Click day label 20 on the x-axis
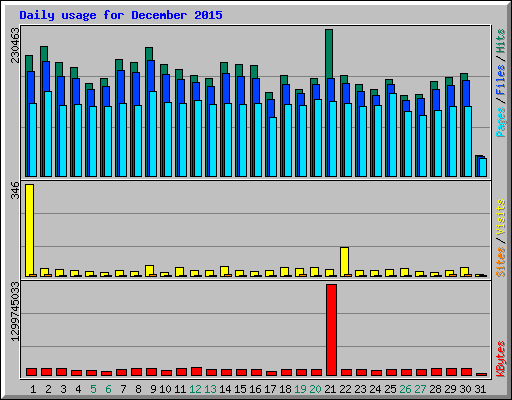This screenshot has width=512, height=400. pyautogui.click(x=315, y=389)
